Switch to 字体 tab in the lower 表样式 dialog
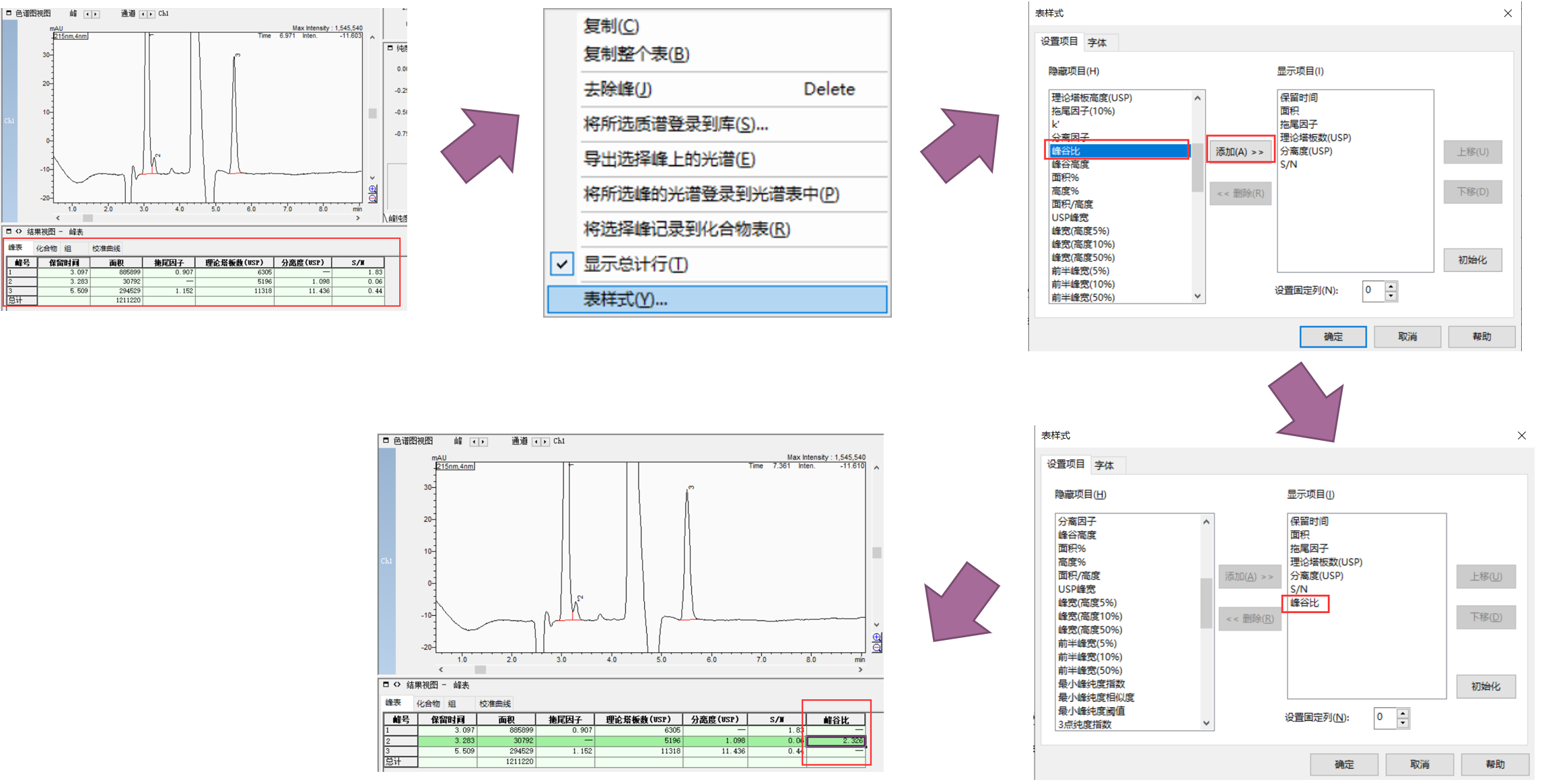This screenshot has width=1542, height=784. [1104, 465]
